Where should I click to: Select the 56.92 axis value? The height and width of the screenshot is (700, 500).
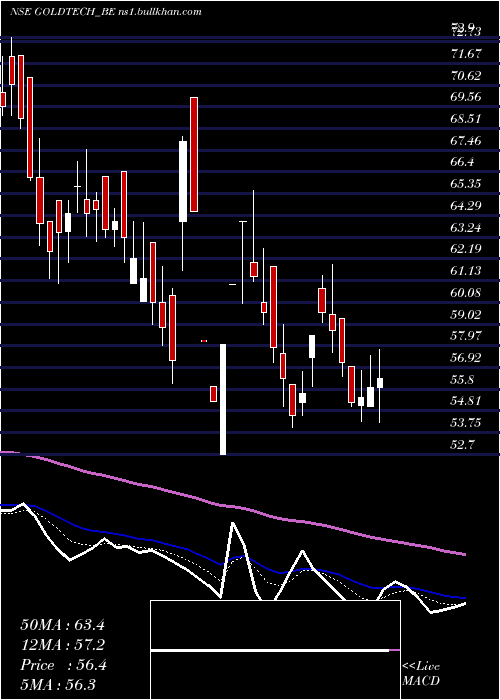[466, 358]
